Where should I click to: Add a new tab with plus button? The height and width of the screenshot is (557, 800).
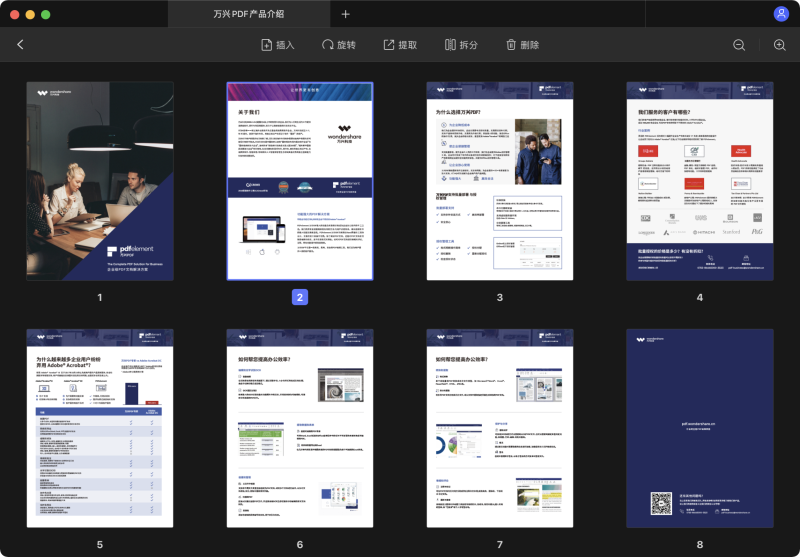(346, 14)
